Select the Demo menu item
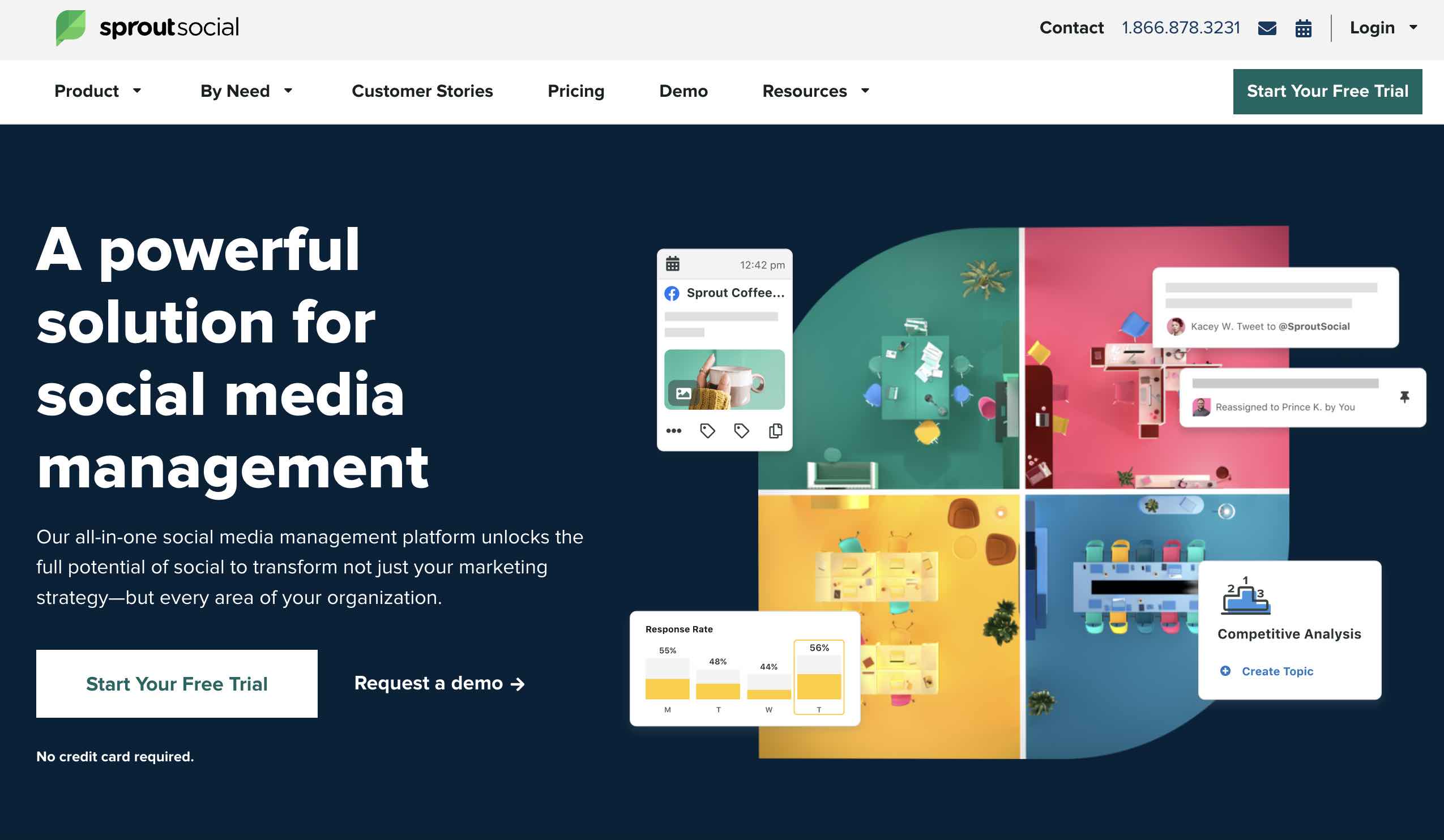Image resolution: width=1444 pixels, height=840 pixels. [683, 91]
